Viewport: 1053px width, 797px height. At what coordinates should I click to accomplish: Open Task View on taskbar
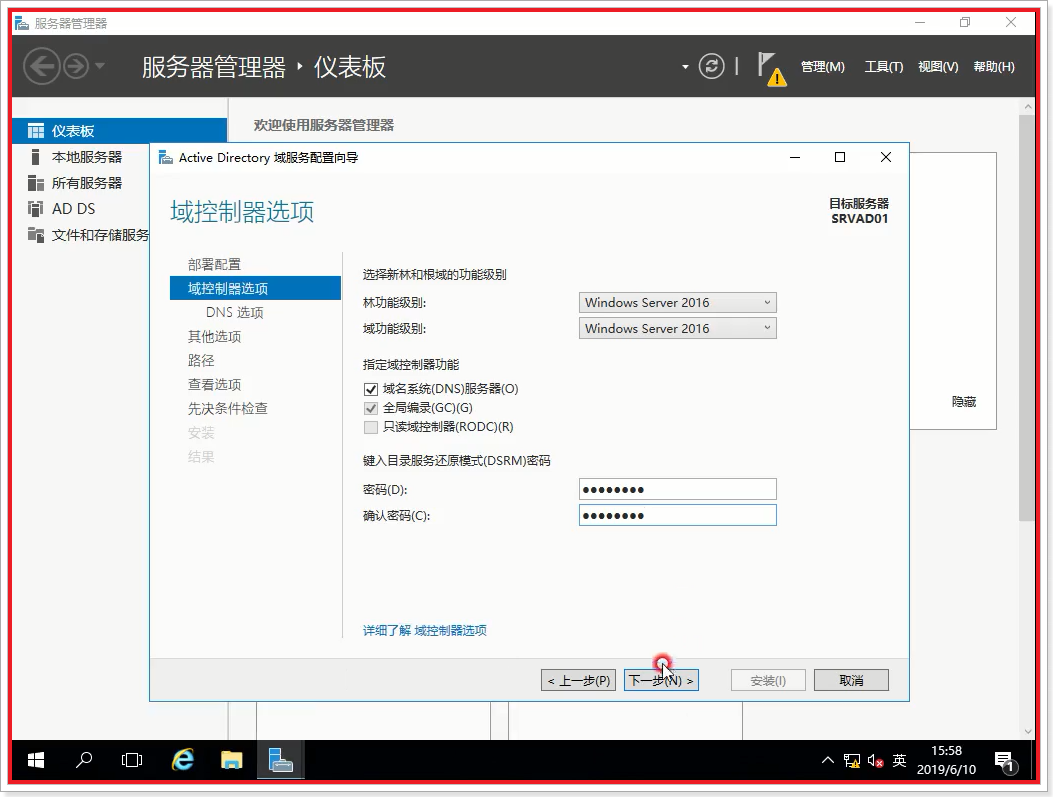[132, 760]
